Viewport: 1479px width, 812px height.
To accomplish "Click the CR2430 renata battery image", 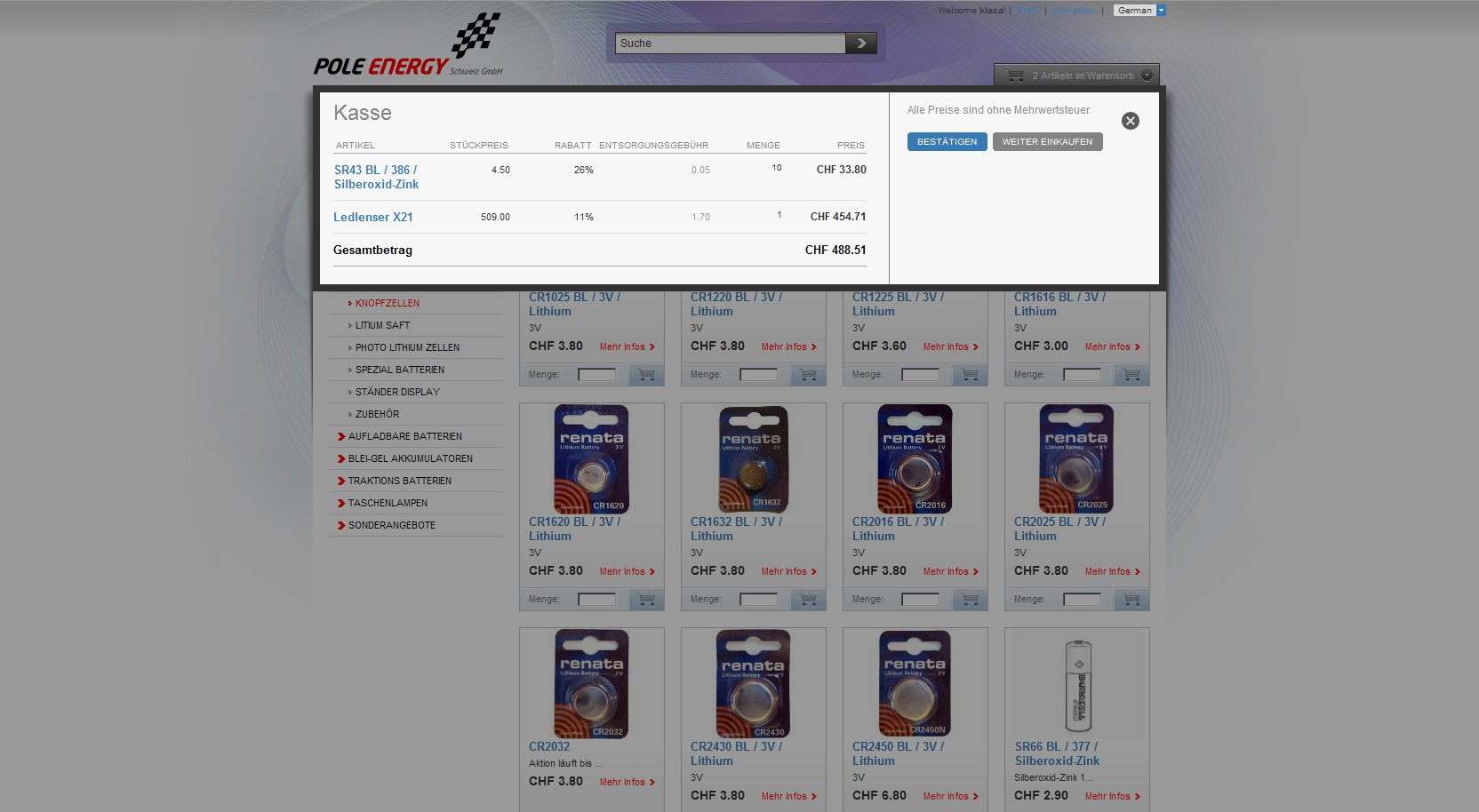I will (x=753, y=684).
